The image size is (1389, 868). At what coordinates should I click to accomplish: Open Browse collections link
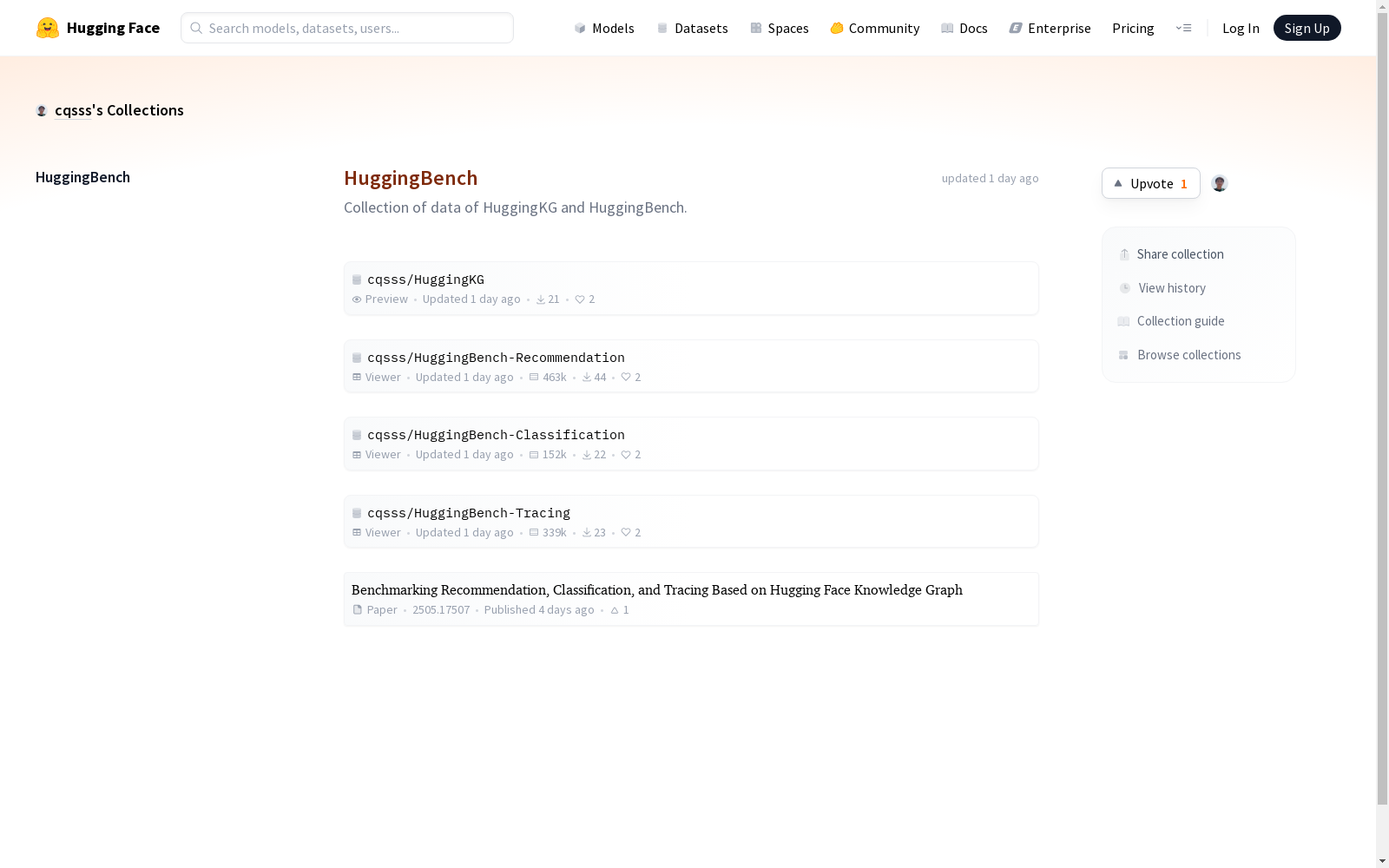point(1180,355)
